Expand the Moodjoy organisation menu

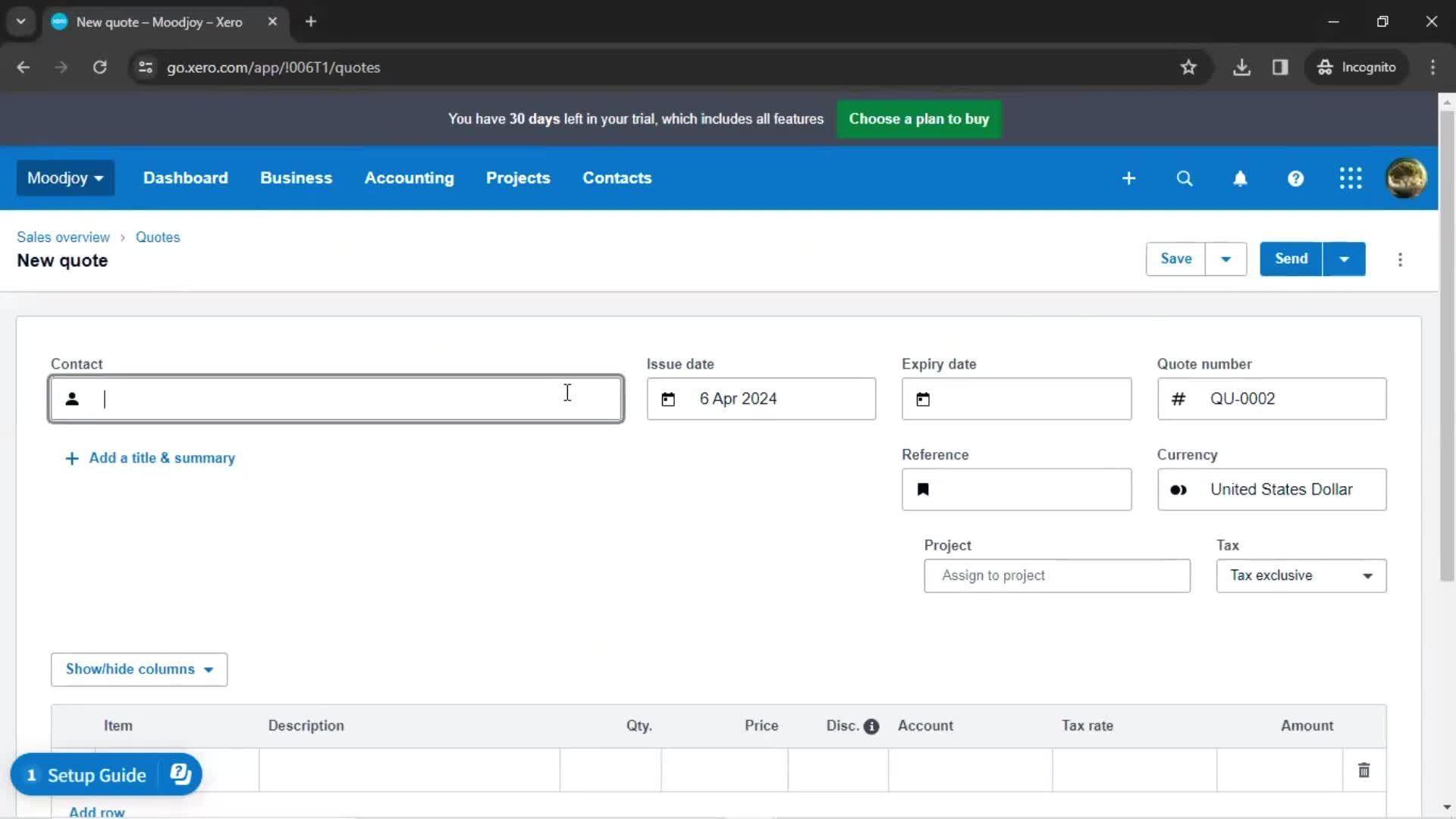65,178
